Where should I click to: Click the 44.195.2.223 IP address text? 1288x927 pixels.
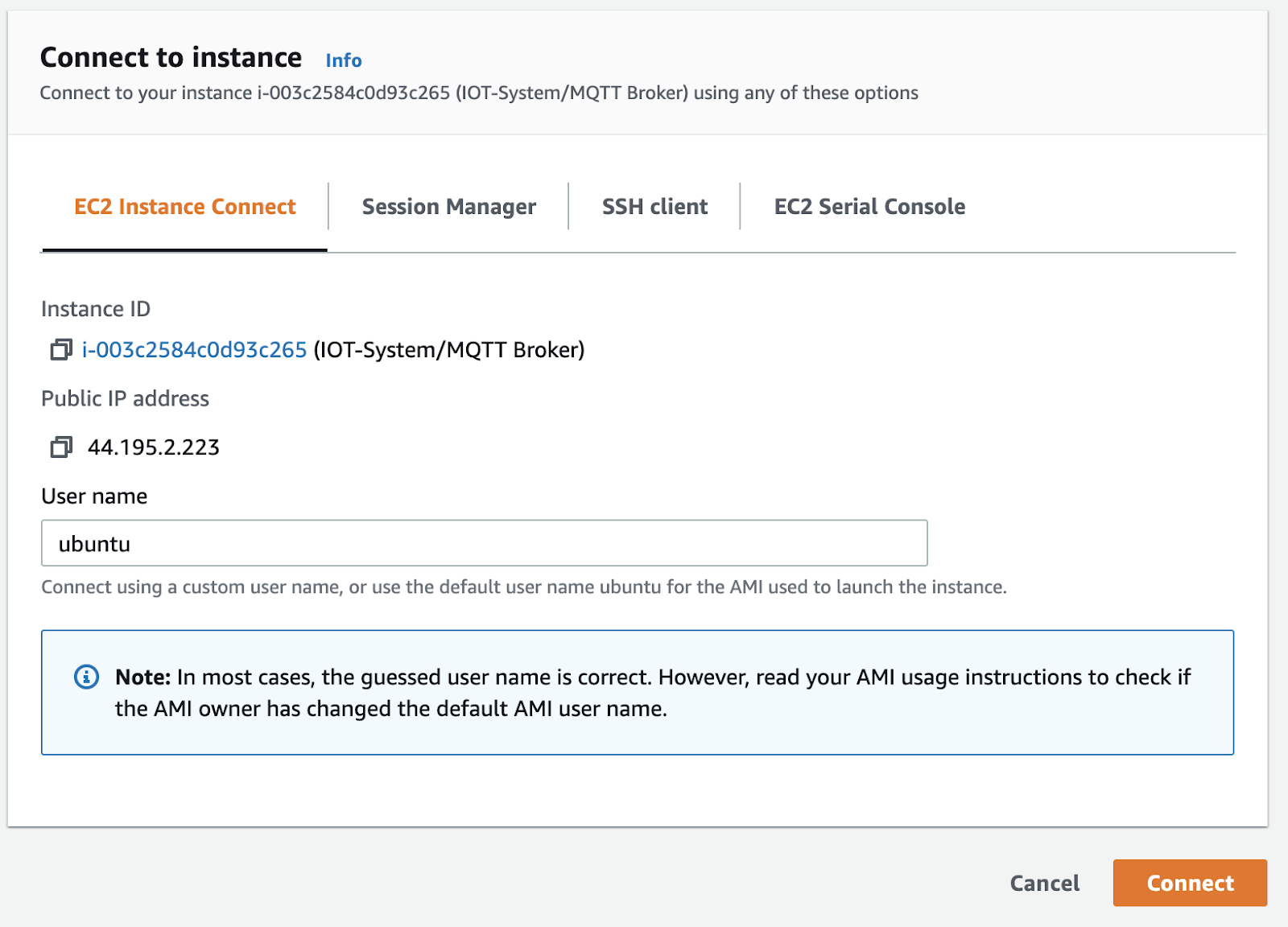[153, 447]
